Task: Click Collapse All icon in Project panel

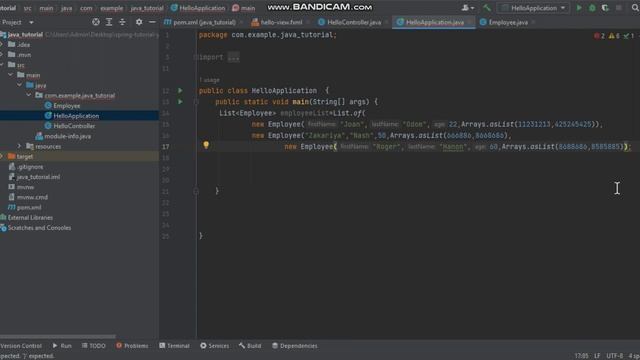Action: click(x=122, y=22)
